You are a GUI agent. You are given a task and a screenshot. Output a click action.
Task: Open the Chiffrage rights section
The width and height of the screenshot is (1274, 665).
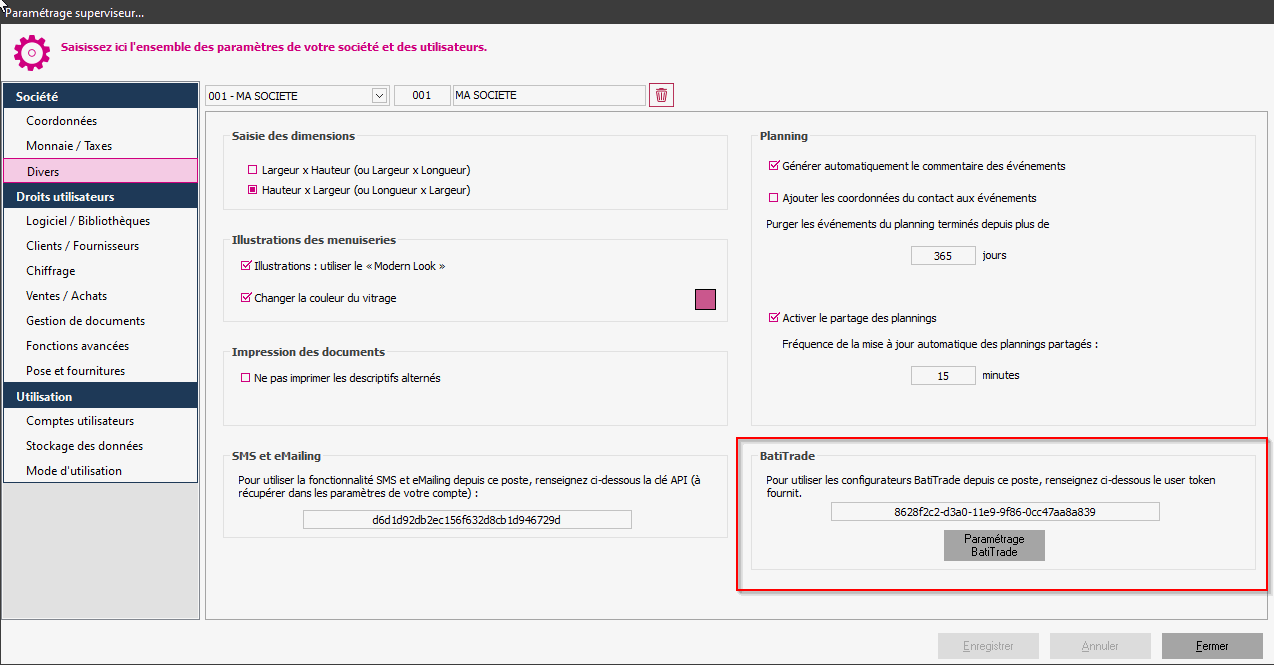(101, 271)
